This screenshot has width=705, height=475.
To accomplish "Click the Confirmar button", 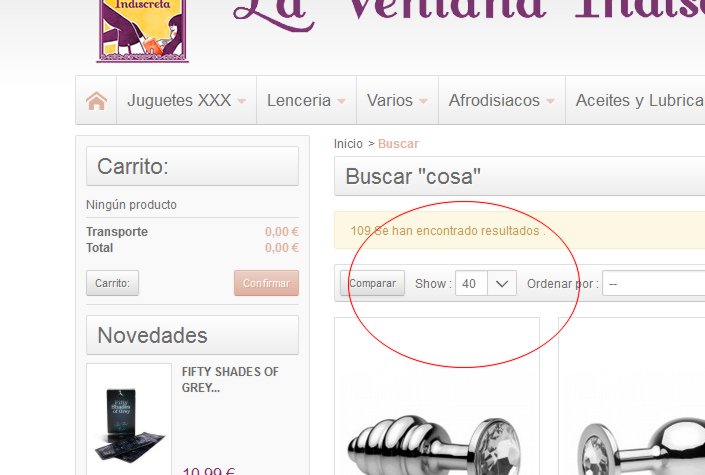I will (x=266, y=283).
